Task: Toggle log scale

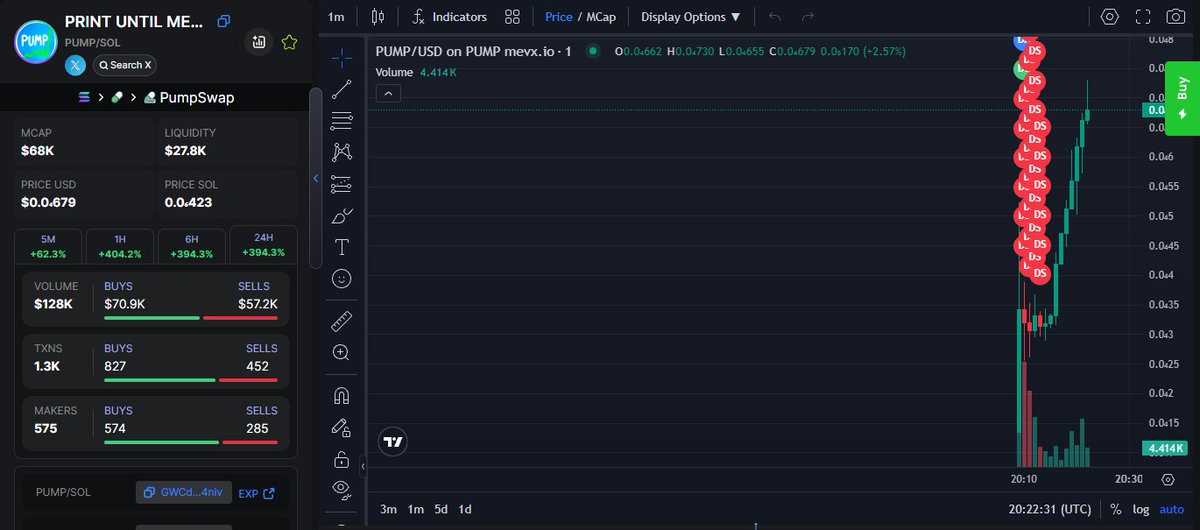Action: pyautogui.click(x=1142, y=509)
